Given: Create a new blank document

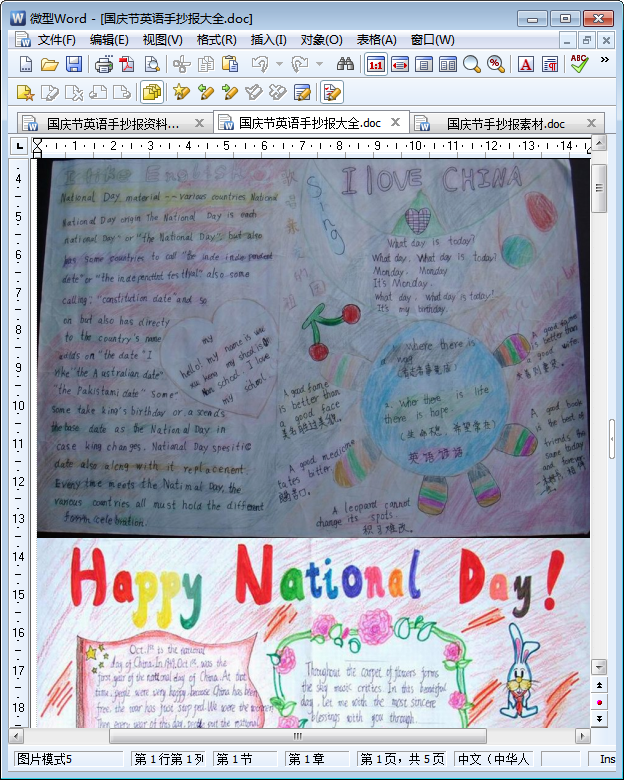Looking at the screenshot, I should coord(26,64).
